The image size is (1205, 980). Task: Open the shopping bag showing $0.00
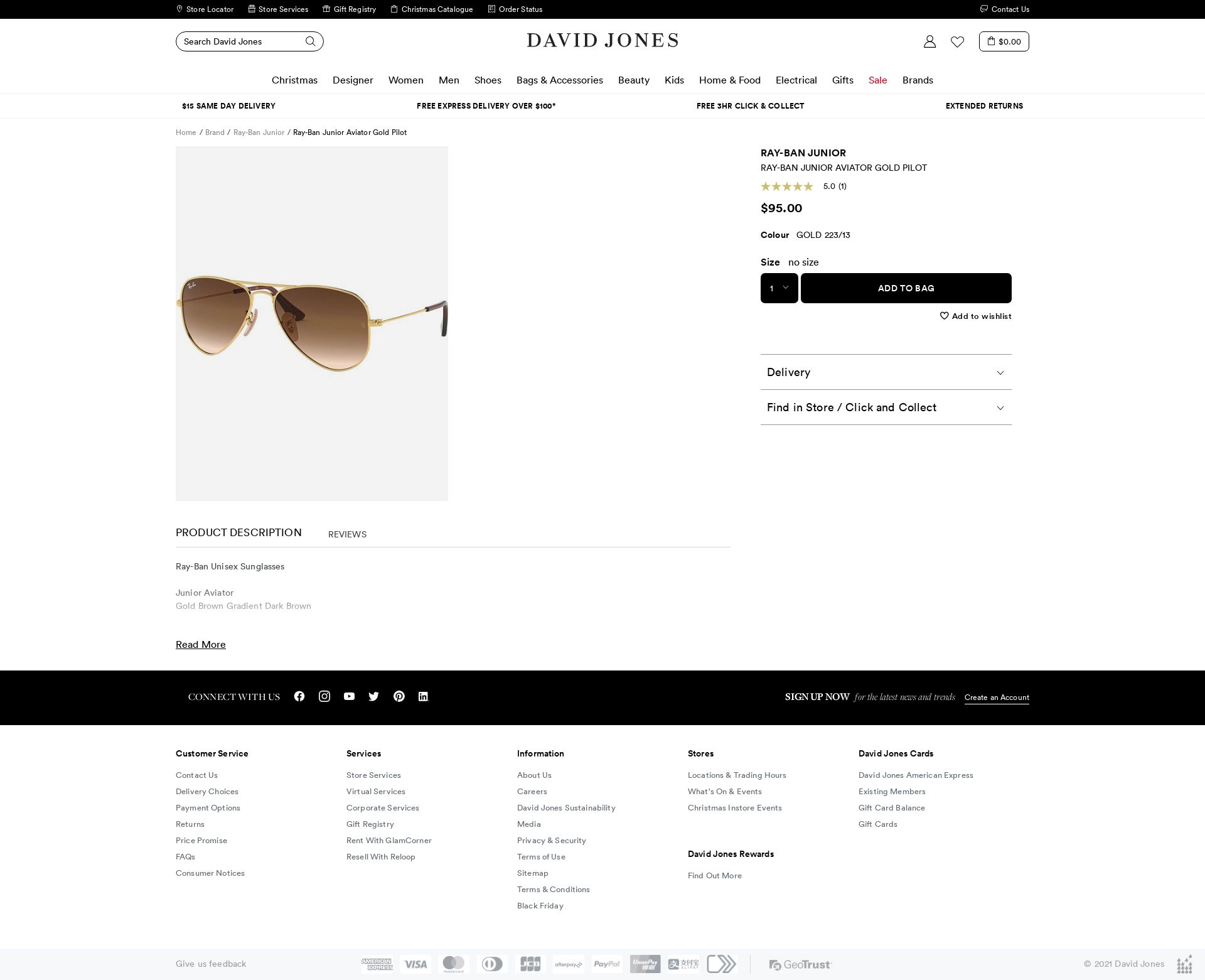tap(1004, 41)
